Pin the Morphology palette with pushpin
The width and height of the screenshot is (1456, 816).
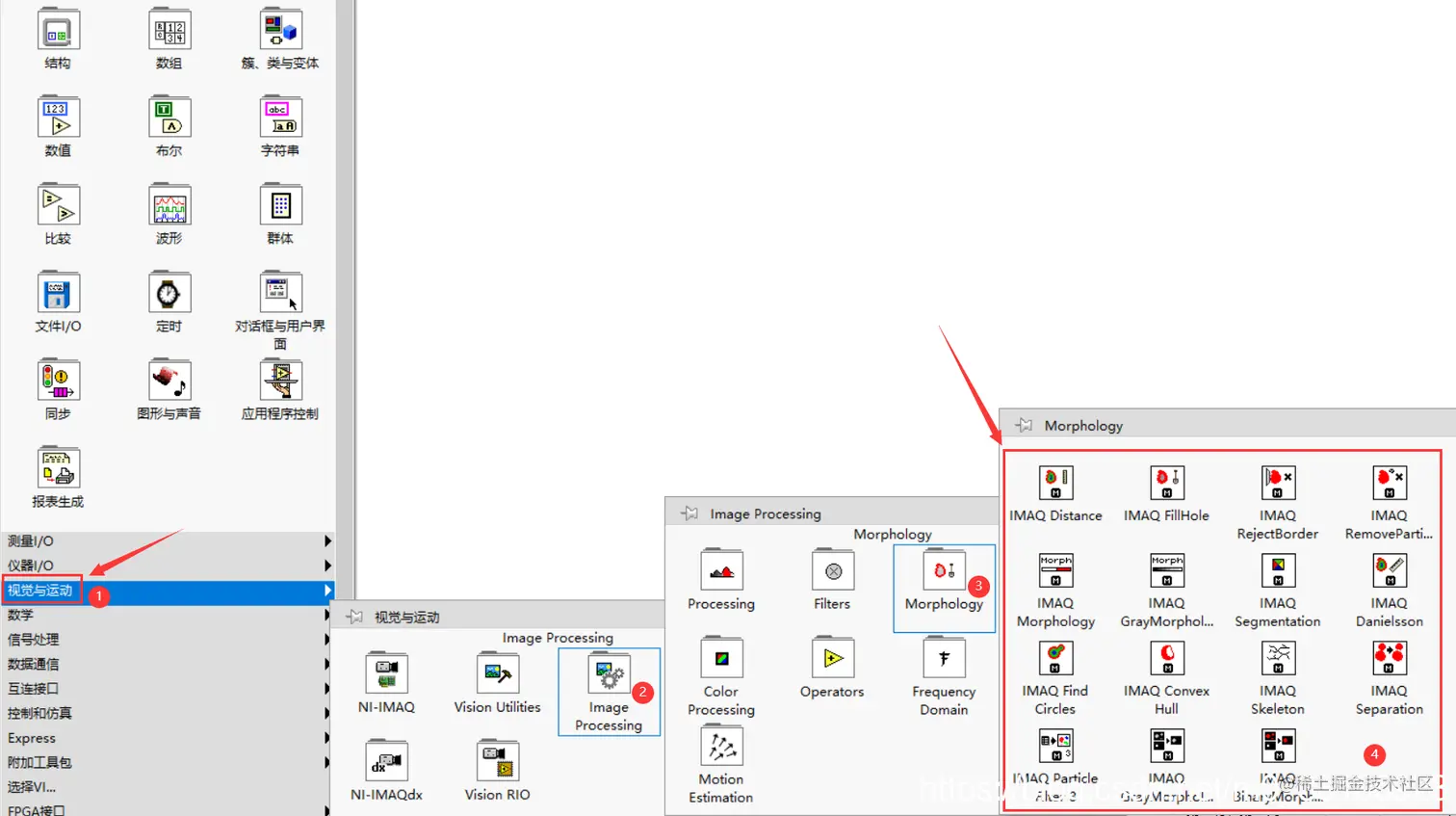pos(1024,425)
